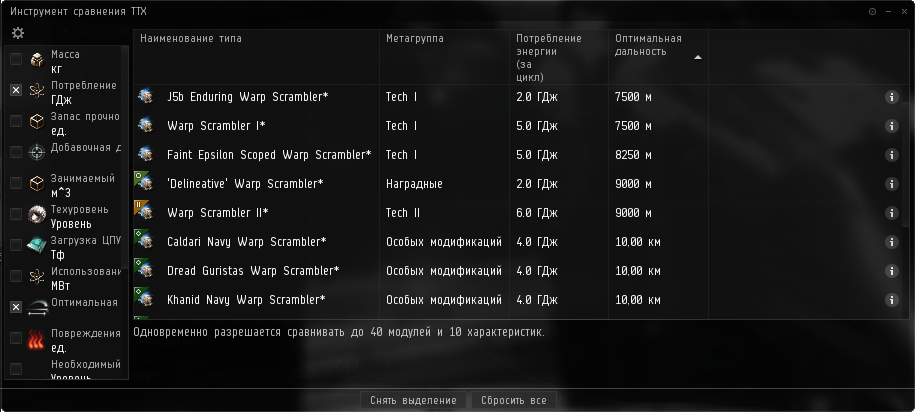The image size is (915, 412).
Task: Click the 'Delineative' Warp Scrambler module icon
Action: (144, 183)
